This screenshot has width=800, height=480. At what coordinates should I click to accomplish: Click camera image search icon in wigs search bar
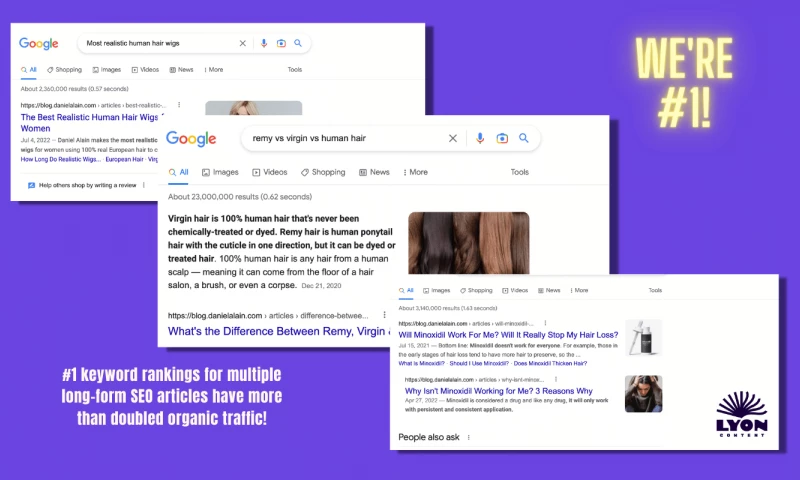pyautogui.click(x=281, y=43)
